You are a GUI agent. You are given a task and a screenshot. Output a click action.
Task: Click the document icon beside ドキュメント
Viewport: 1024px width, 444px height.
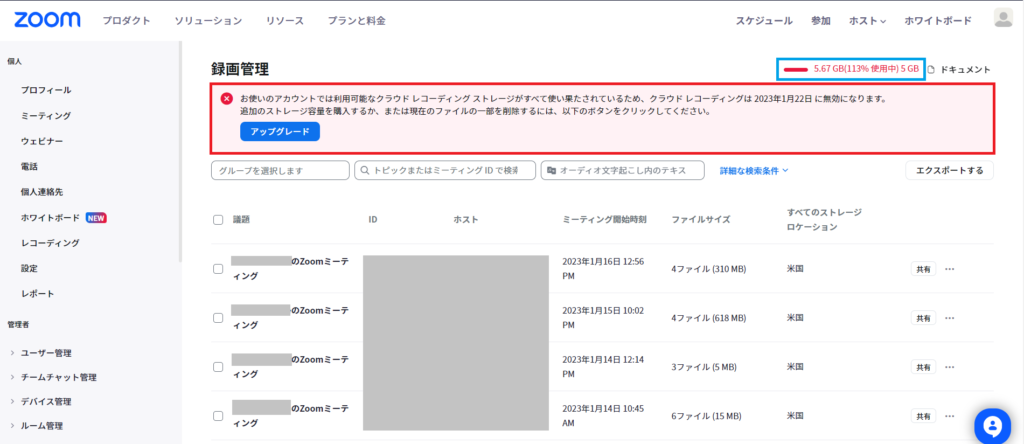point(931,70)
